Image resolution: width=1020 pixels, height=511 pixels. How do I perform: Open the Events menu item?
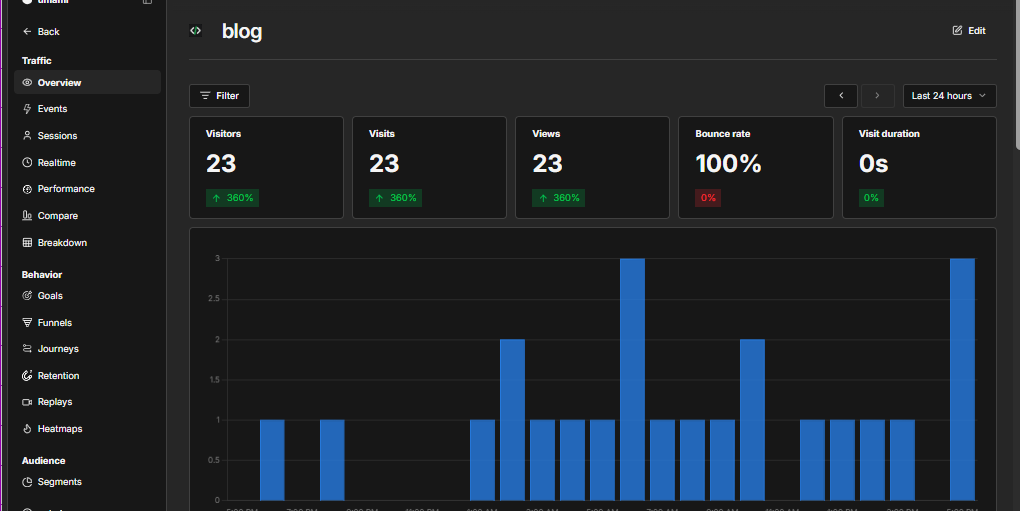click(87, 109)
